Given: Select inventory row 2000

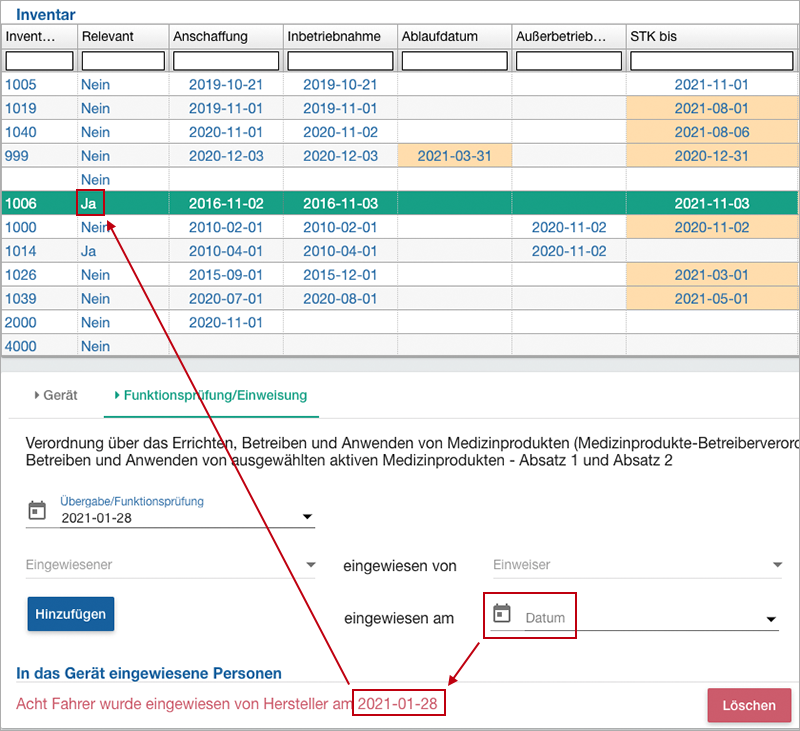Looking at the screenshot, I should coord(399,322).
